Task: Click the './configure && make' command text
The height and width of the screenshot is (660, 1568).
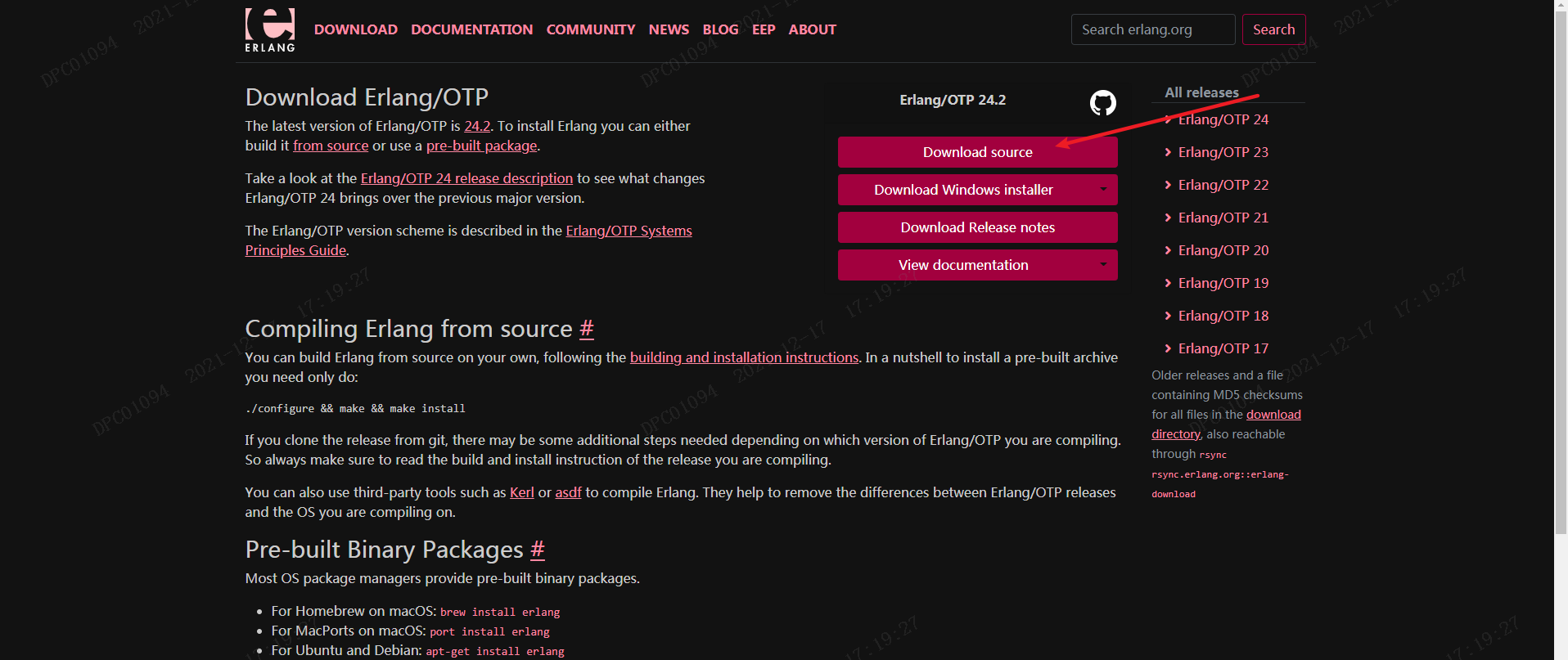Action: (355, 408)
